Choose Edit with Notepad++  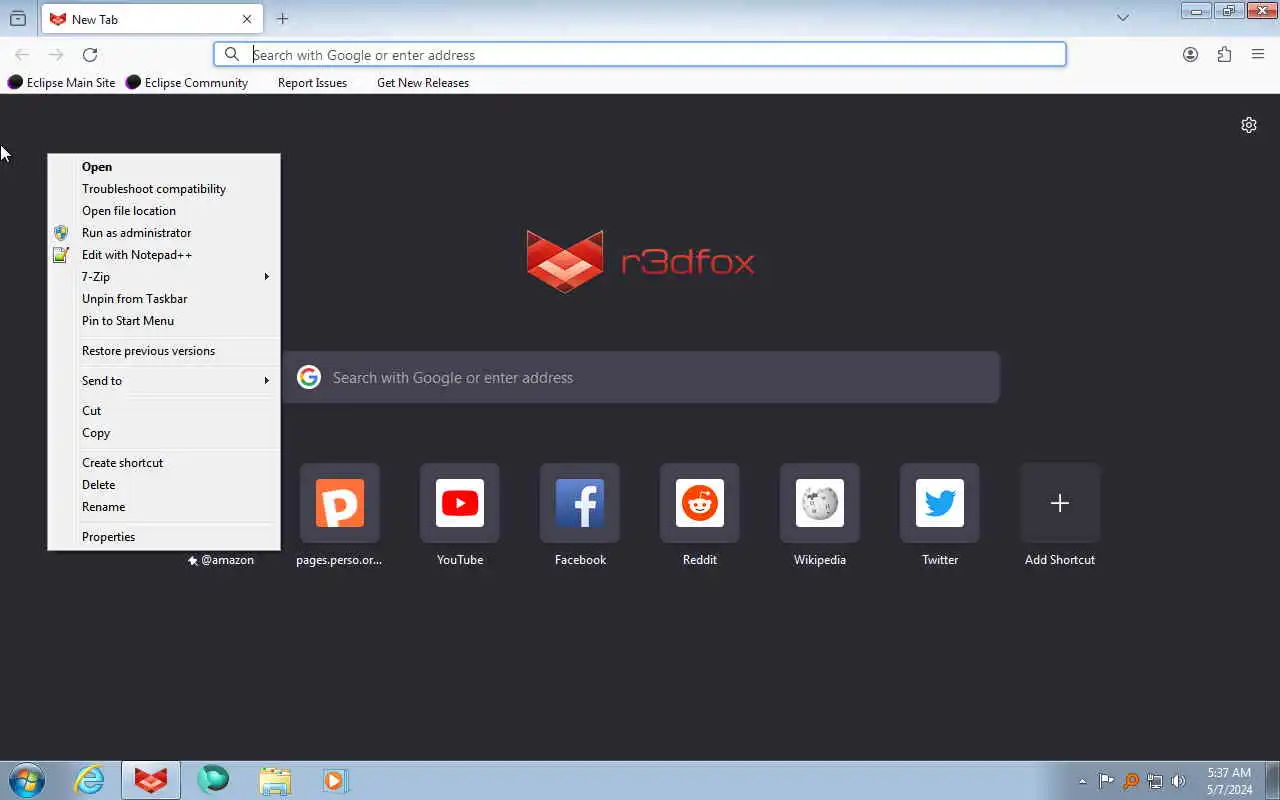[164, 255]
